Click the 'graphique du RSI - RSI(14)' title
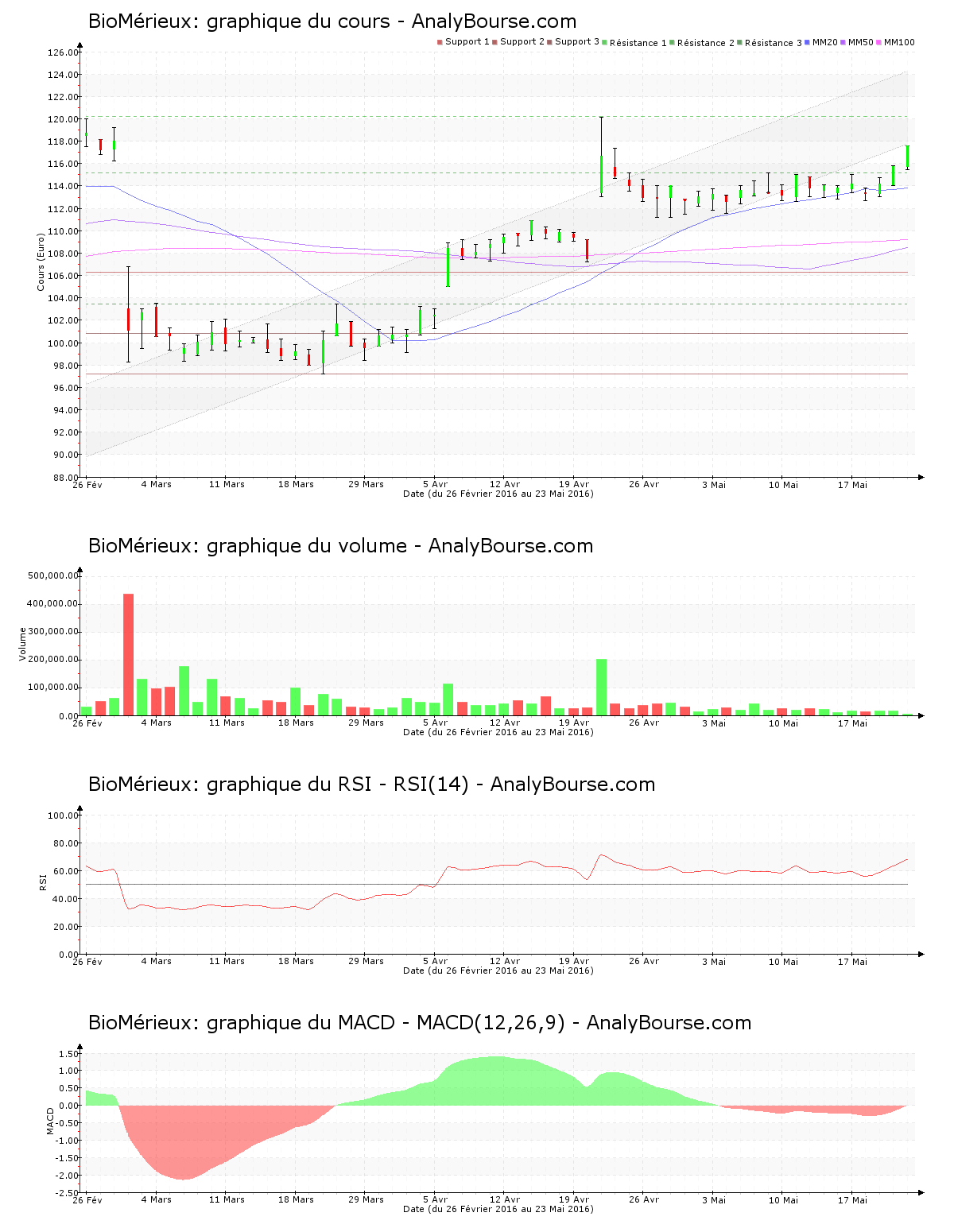The width and height of the screenshot is (954, 1232). coord(371,785)
